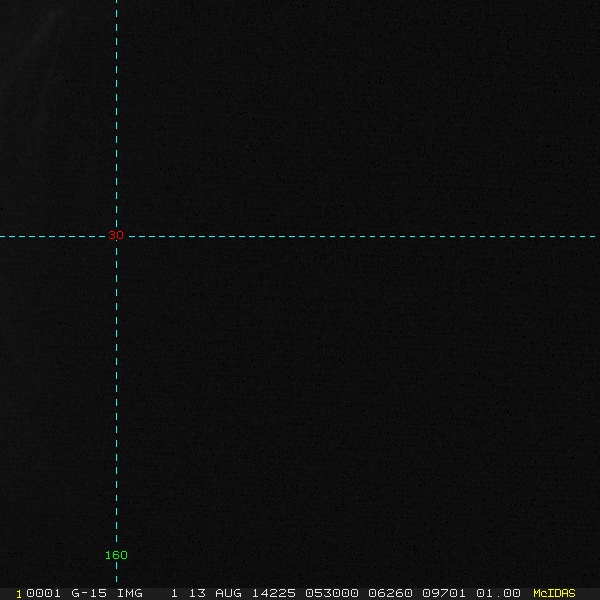Click horizontal dashed line at its midpoint
600x600 pixels.
(300, 237)
